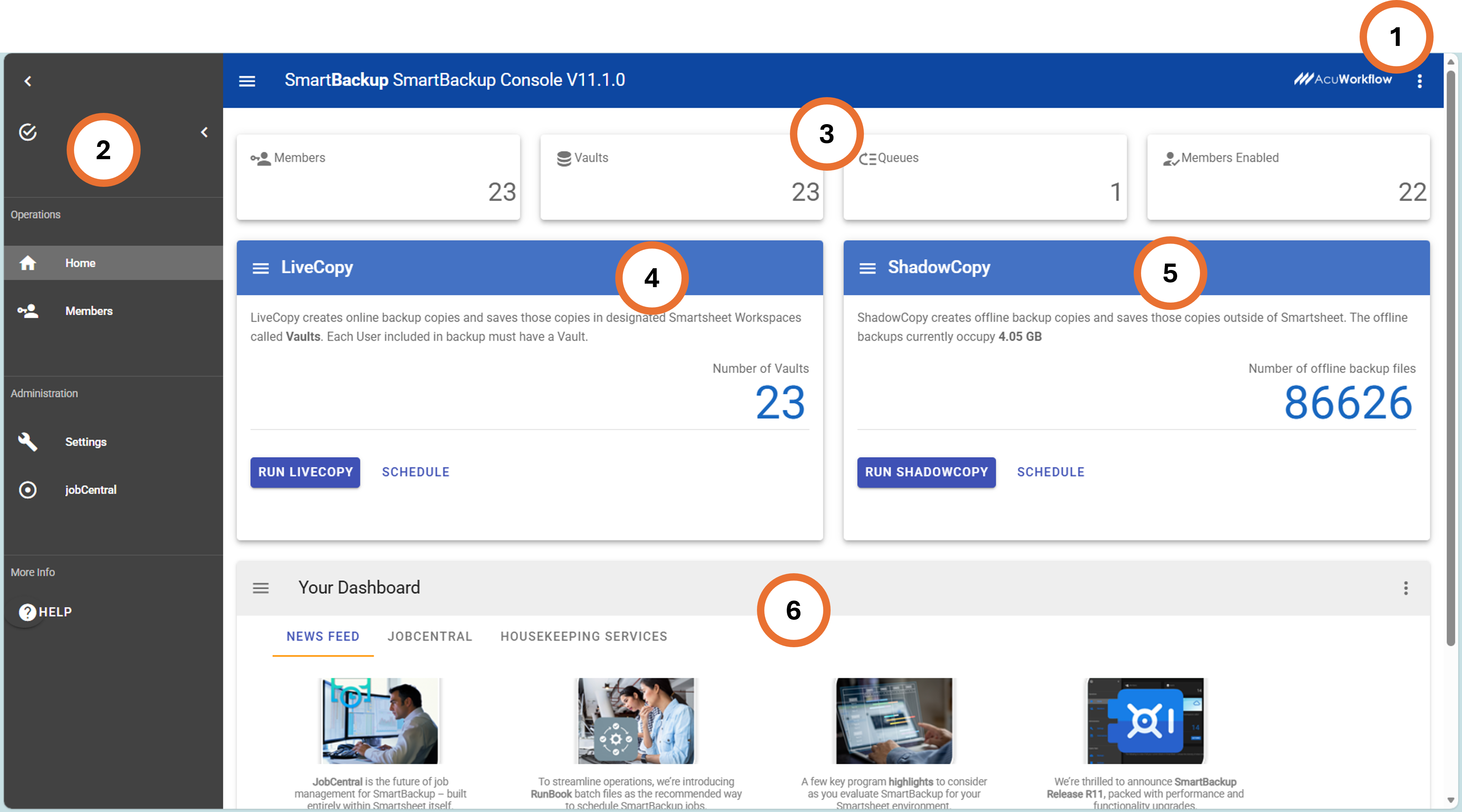Collapse the sidebar section with the left chevron
Image resolution: width=1462 pixels, height=812 pixels.
[x=204, y=132]
